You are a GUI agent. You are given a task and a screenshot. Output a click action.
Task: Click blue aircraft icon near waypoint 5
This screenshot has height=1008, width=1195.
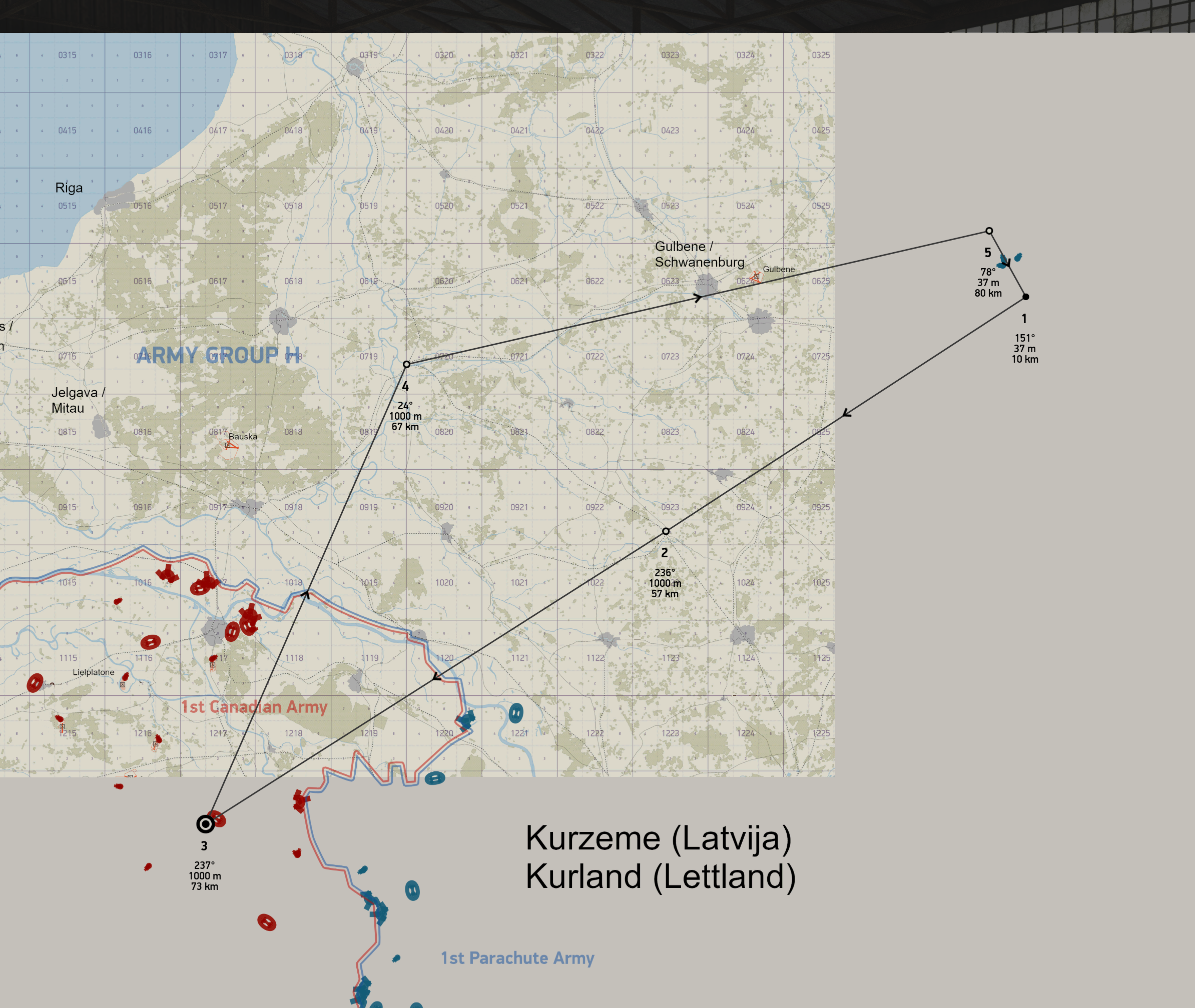(1018, 257)
